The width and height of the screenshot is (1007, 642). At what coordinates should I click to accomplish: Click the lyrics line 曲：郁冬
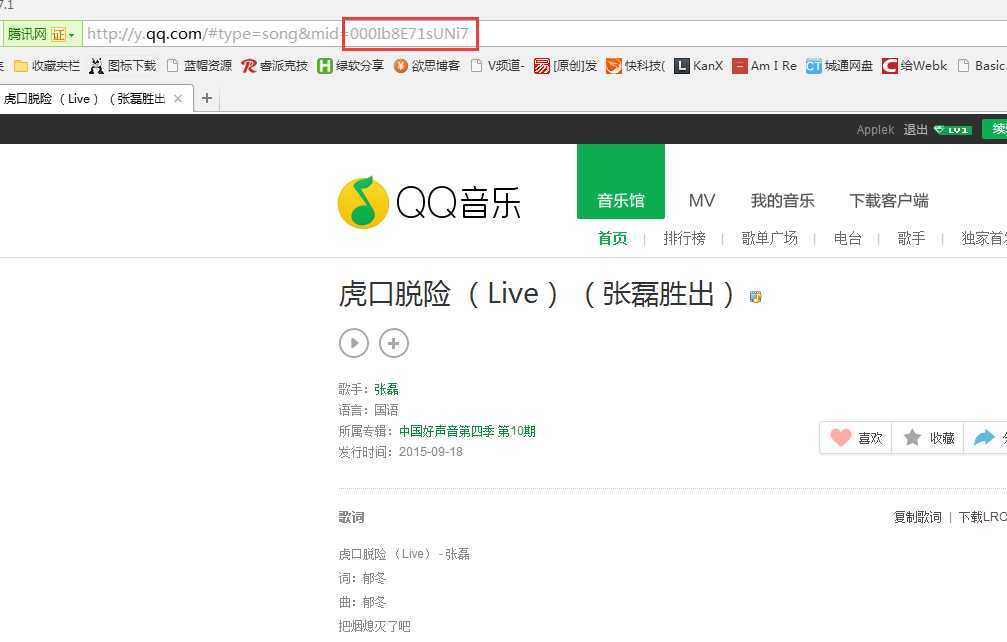[x=362, y=602]
